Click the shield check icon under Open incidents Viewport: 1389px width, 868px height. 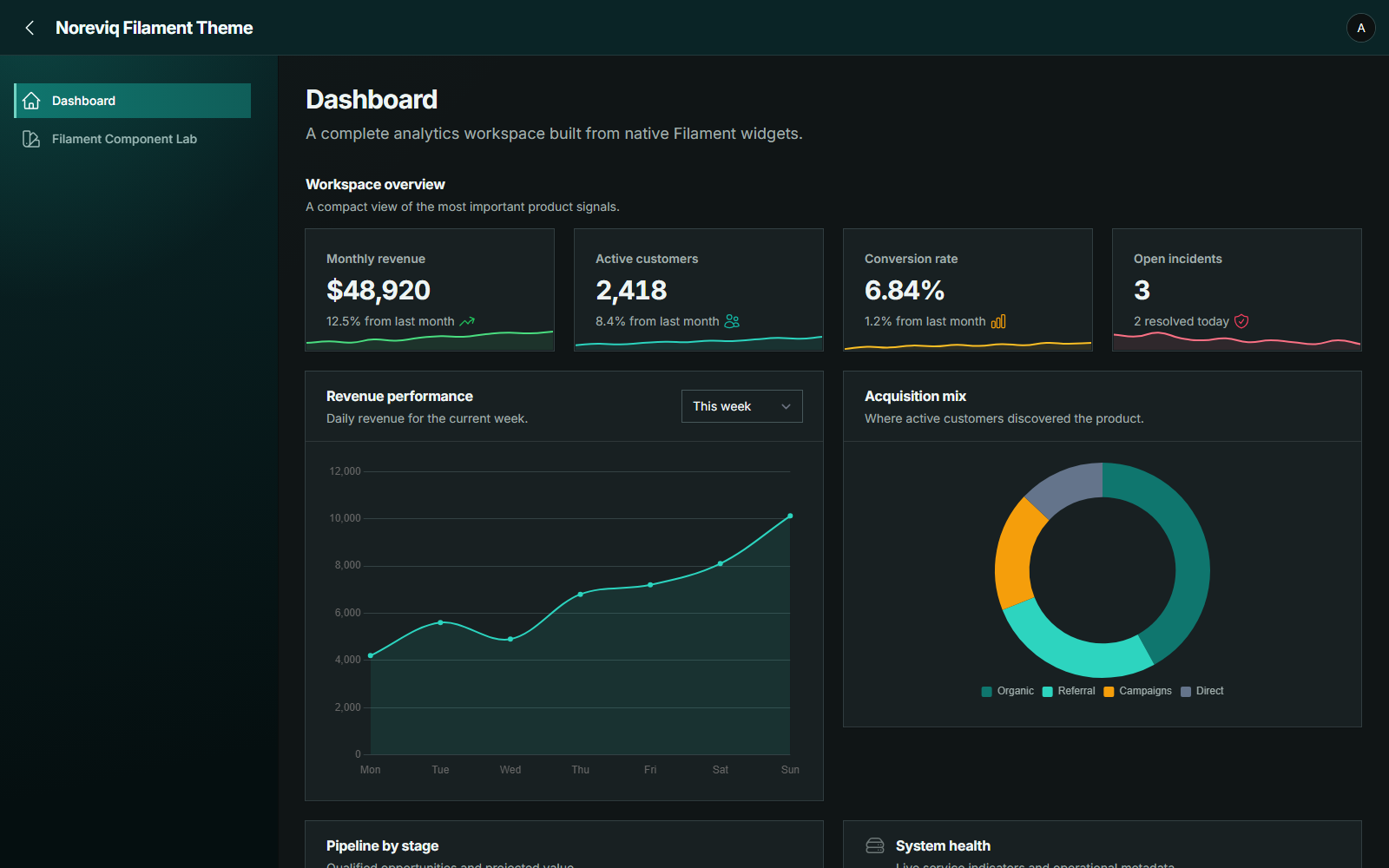pos(1241,321)
